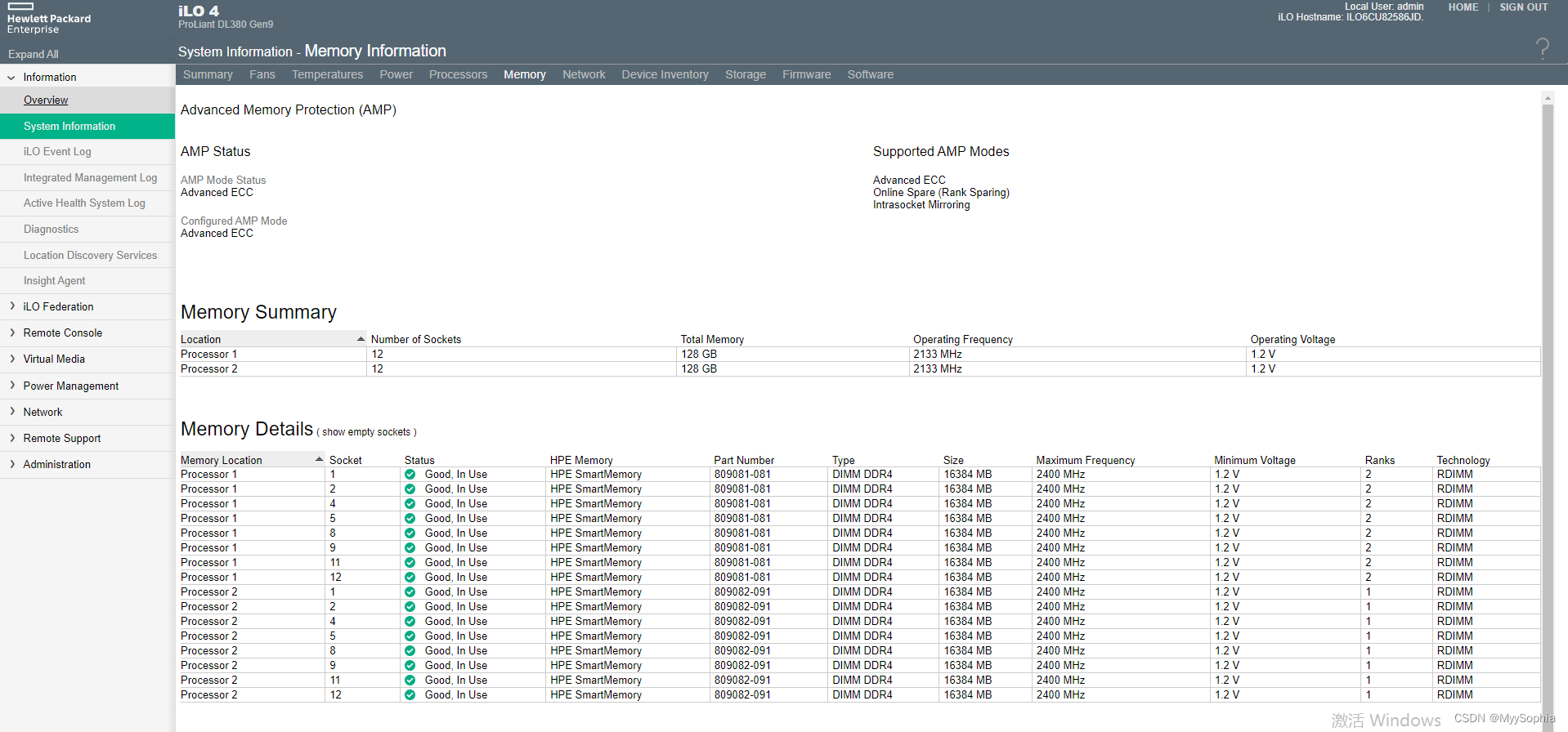The width and height of the screenshot is (1568, 732).
Task: Open the help question mark icon
Action: 1542,48
